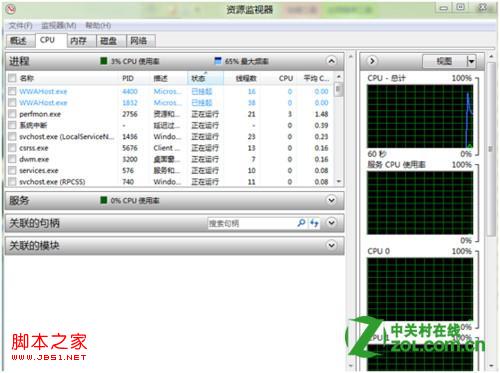Switch to the 概述 tab
The width and height of the screenshot is (500, 373).
click(20, 41)
